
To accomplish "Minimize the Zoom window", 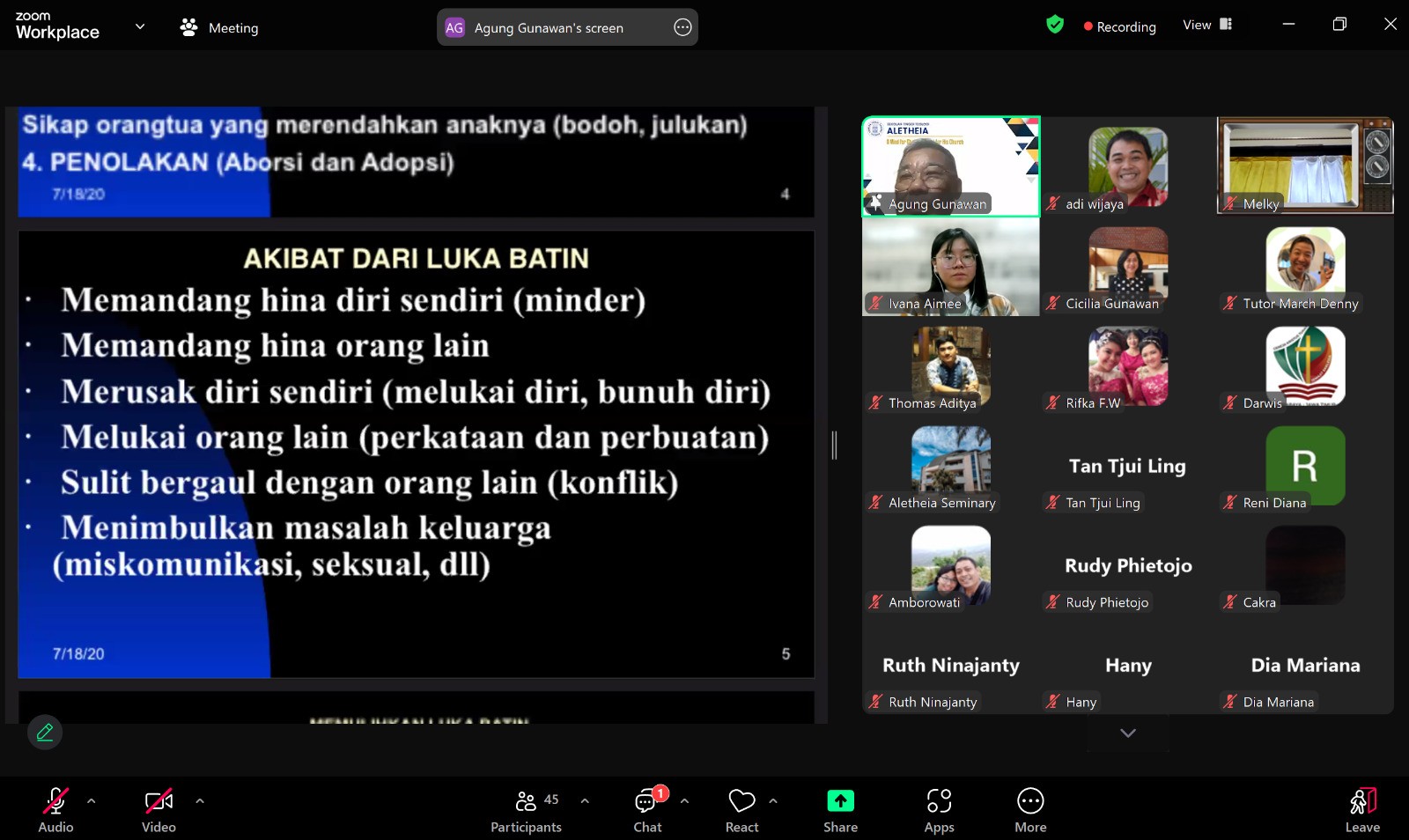I will pyautogui.click(x=1288, y=24).
